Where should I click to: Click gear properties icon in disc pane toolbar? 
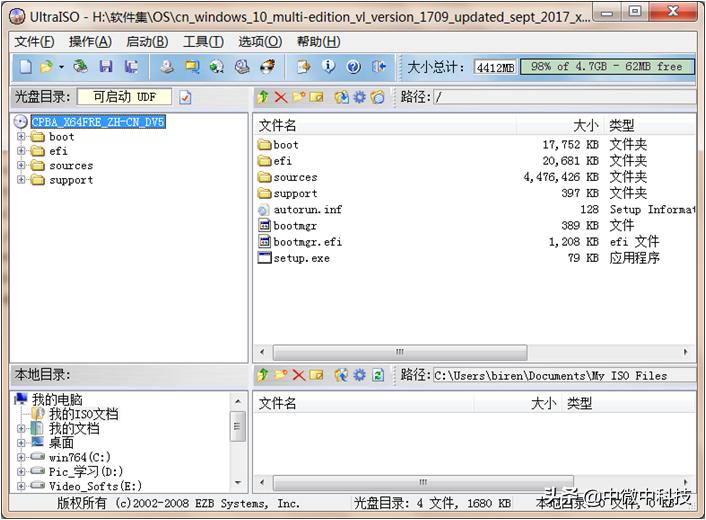[359, 97]
